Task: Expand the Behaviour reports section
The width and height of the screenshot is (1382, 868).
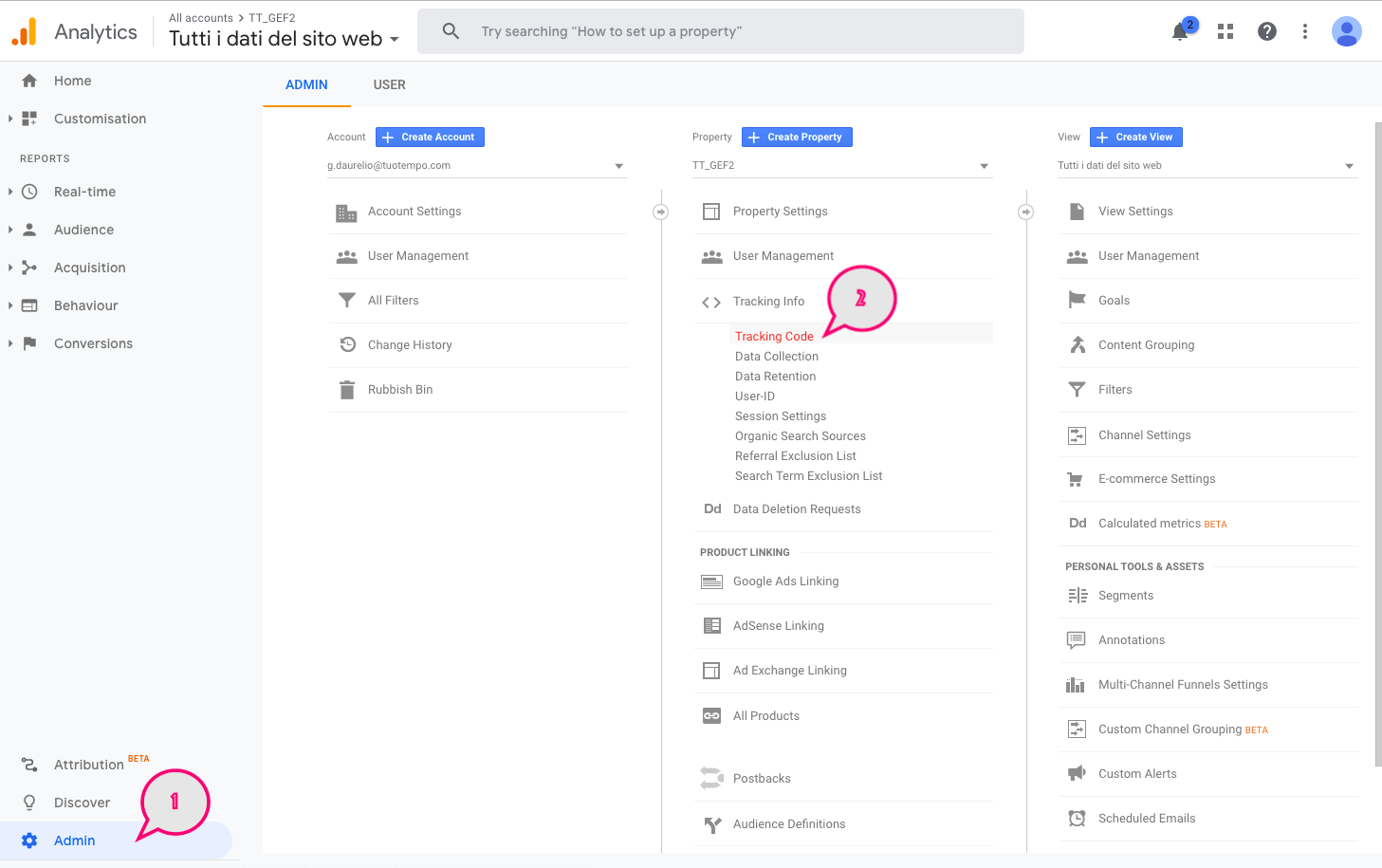Action: pyautogui.click(x=10, y=305)
